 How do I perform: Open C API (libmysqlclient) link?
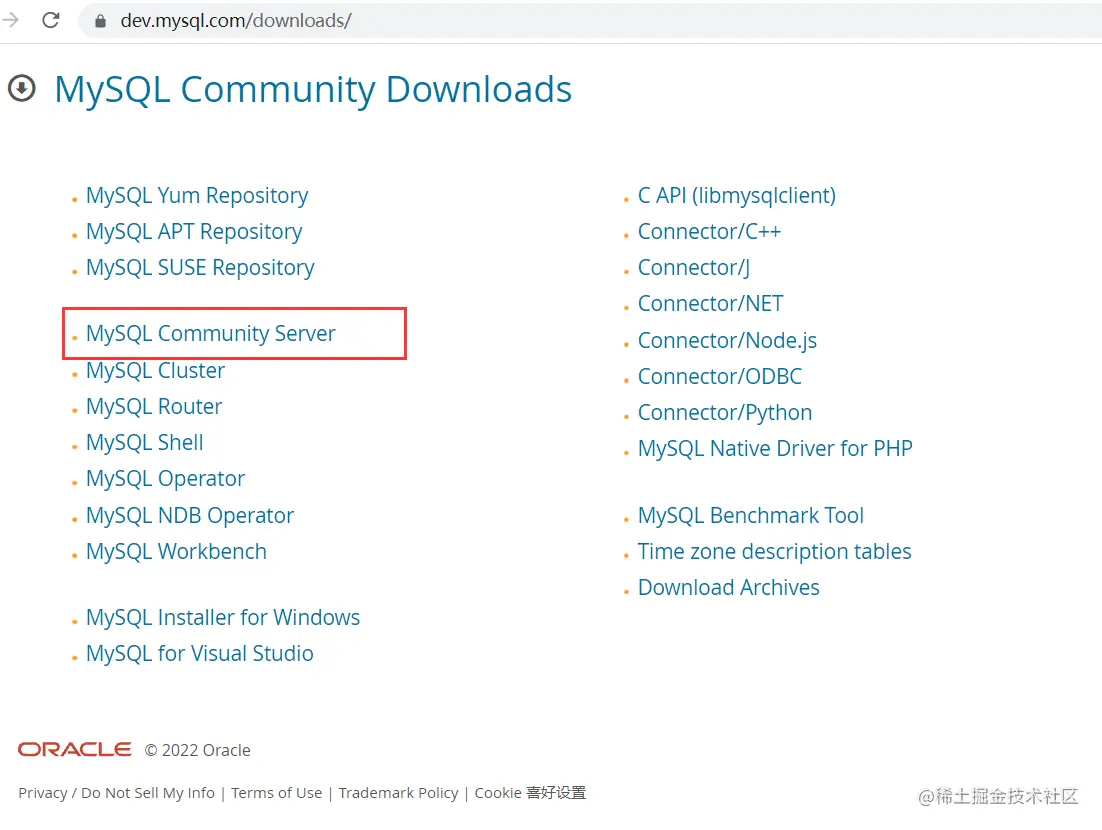(x=737, y=195)
